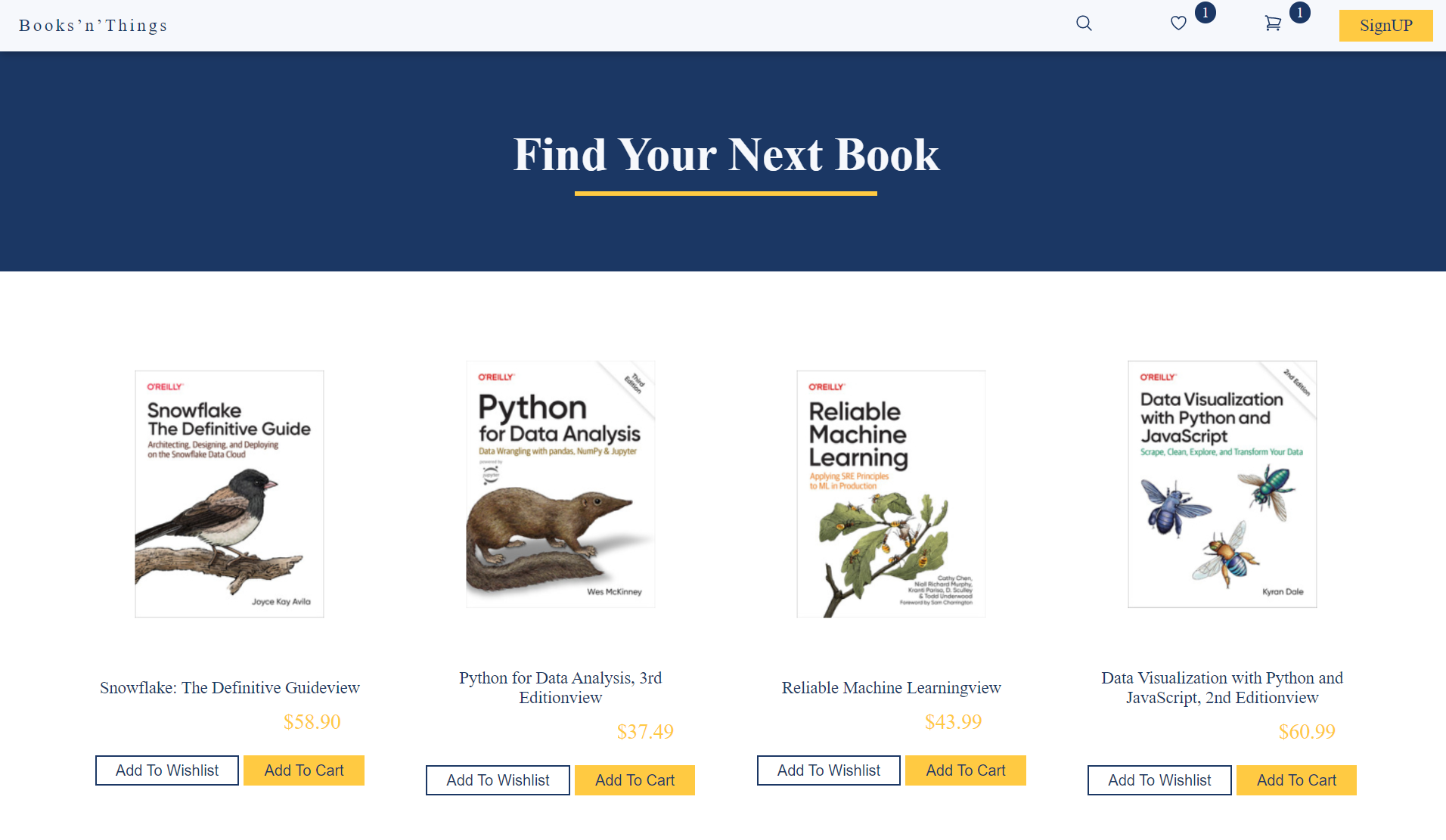
Task: Add Python for Data Analysis to cart
Action: click(635, 780)
